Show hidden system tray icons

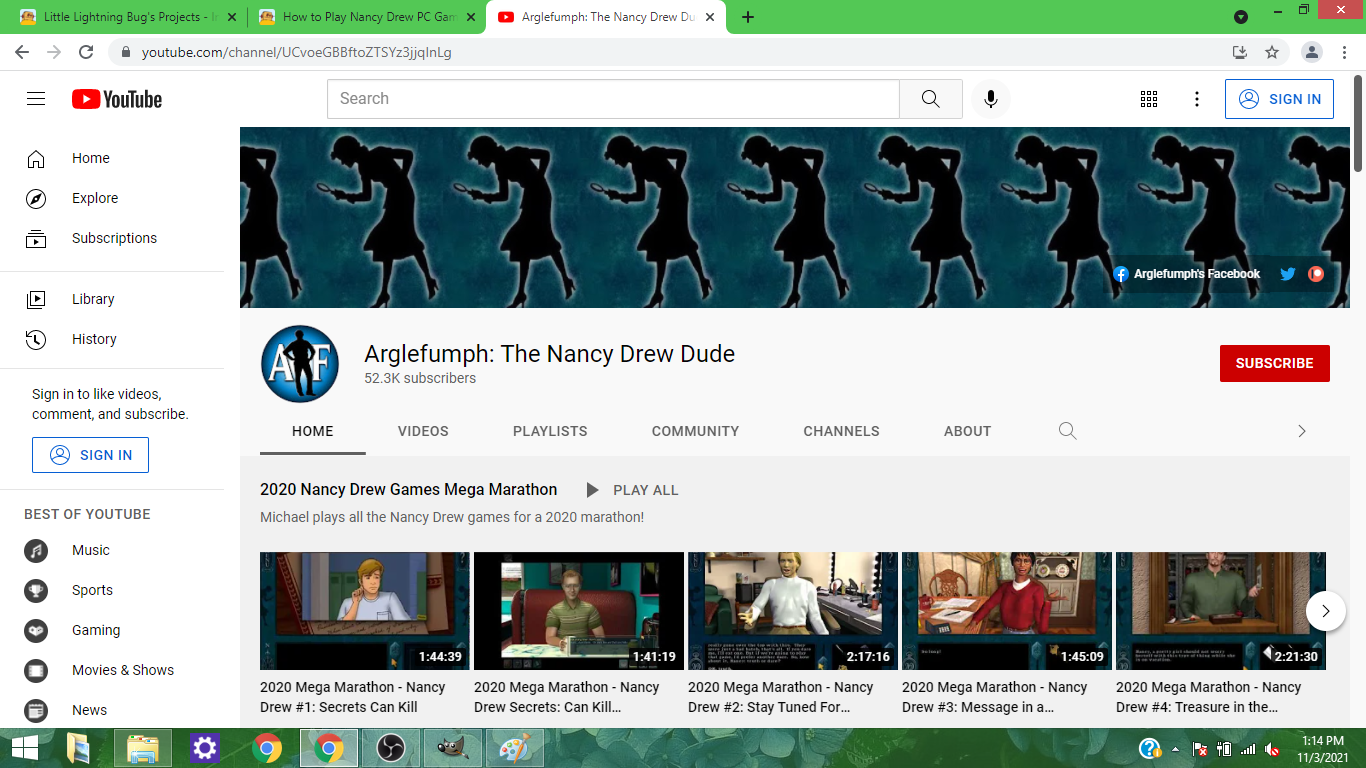coord(1176,748)
